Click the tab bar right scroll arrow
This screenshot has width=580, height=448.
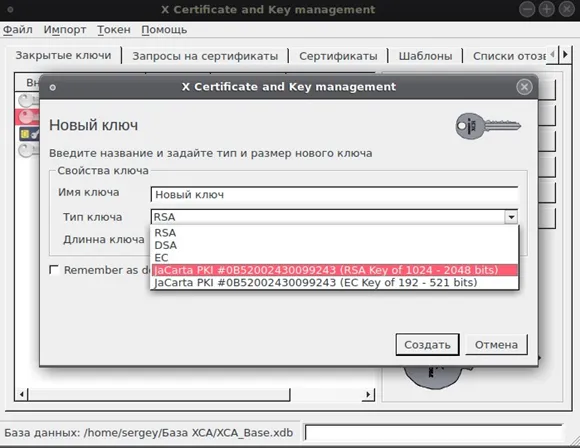(x=565, y=55)
